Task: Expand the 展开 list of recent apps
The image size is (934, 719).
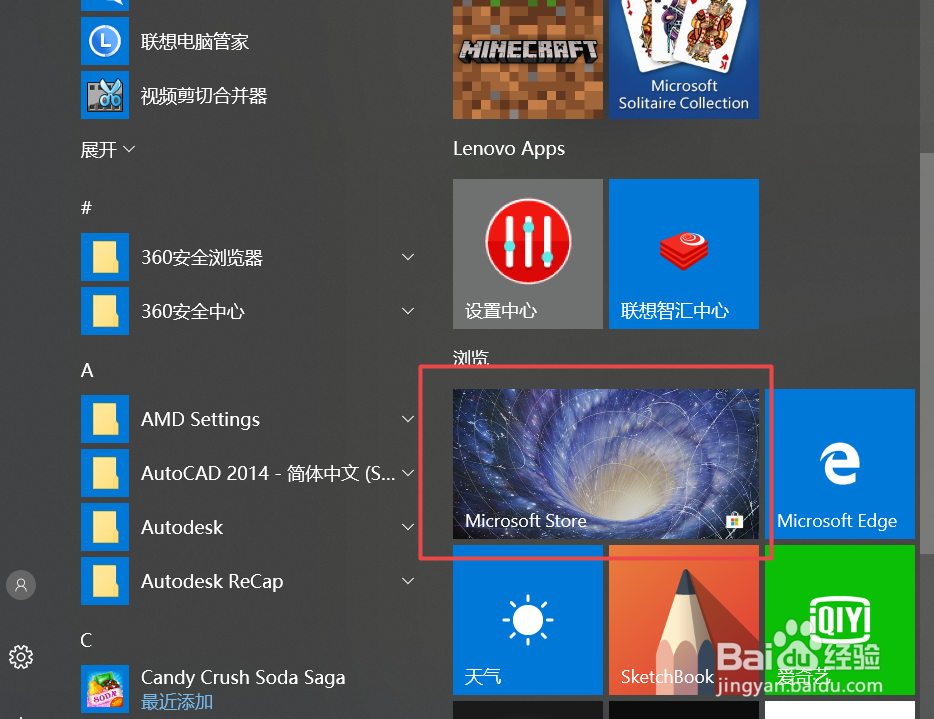Action: 108,149
